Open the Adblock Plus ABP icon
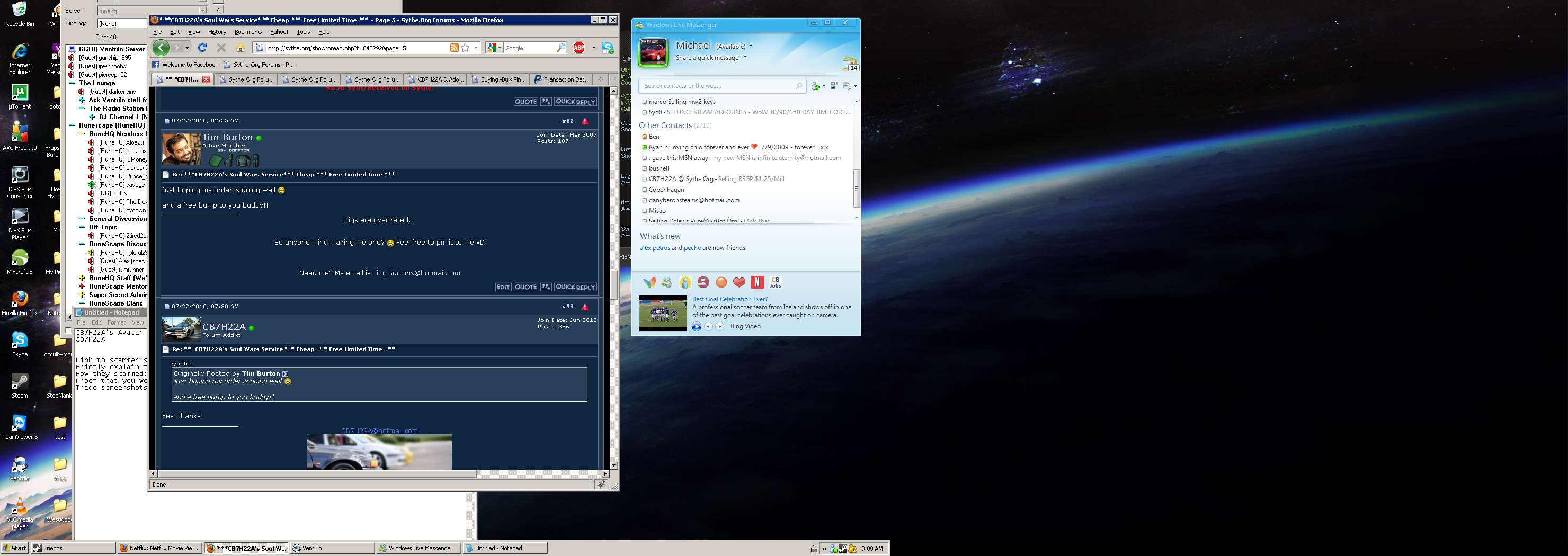 pyautogui.click(x=579, y=48)
